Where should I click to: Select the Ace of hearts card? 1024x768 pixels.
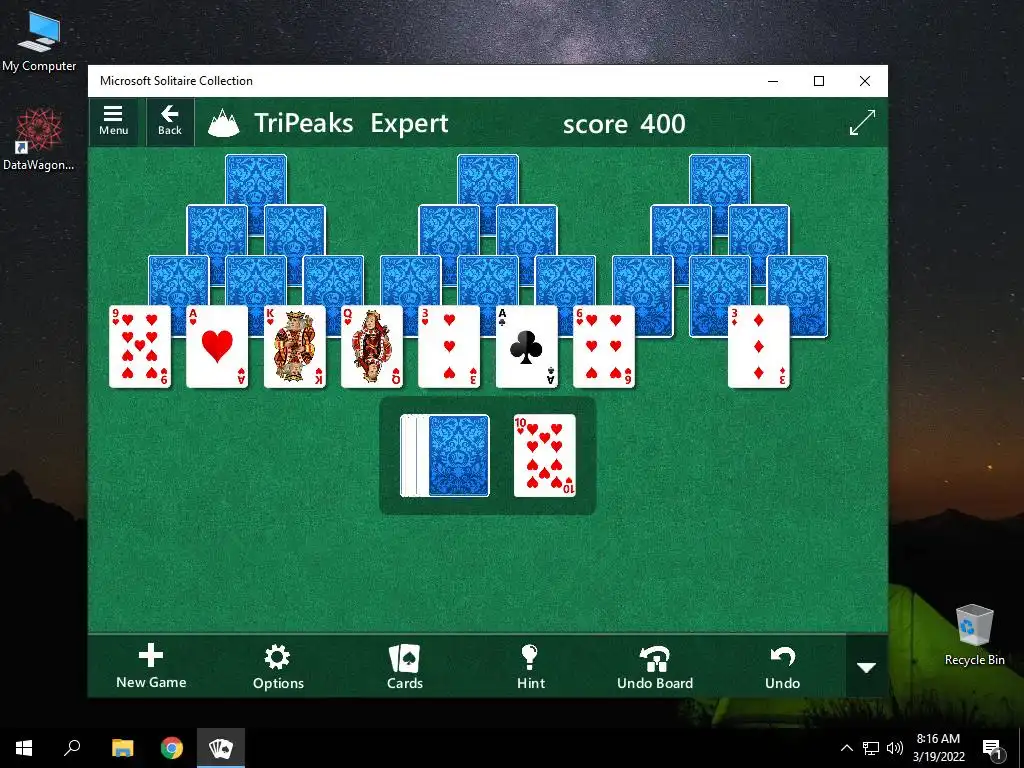point(217,347)
